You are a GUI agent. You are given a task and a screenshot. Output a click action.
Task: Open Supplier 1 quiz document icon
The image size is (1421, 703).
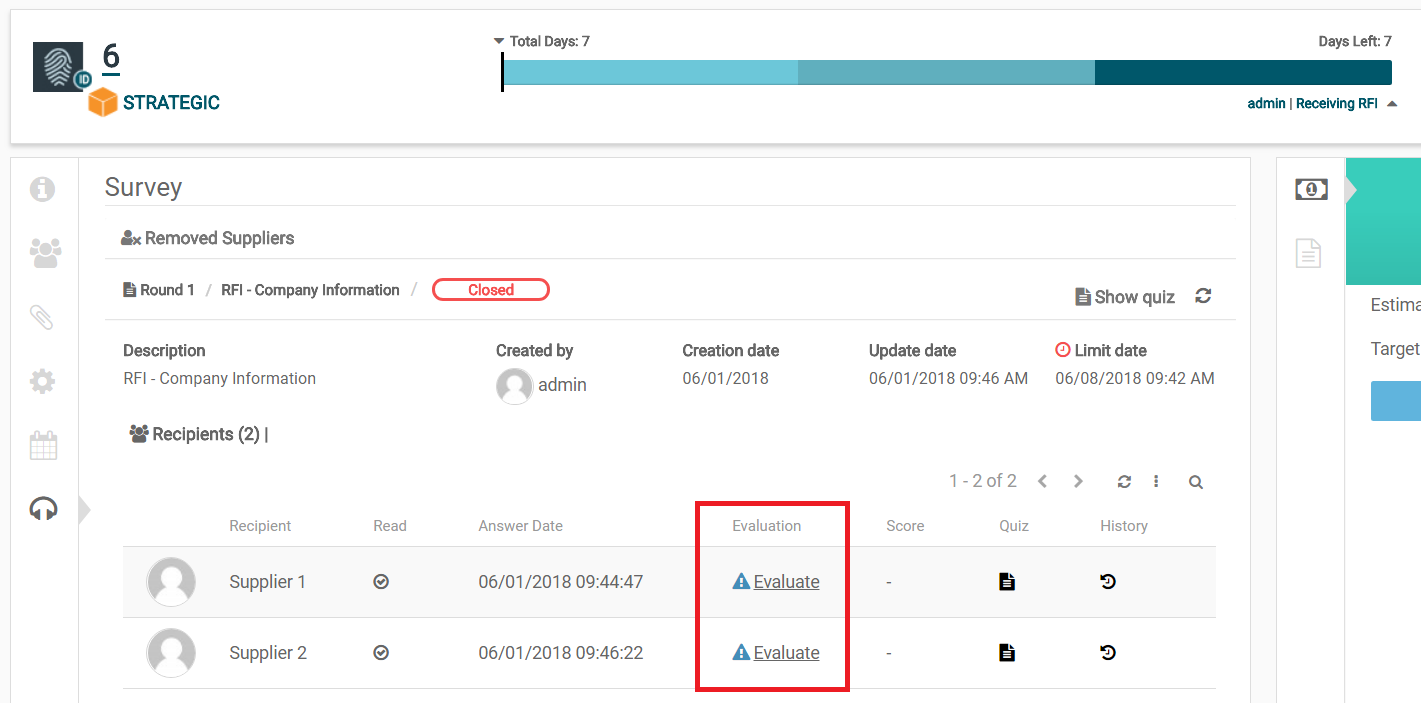click(x=1007, y=582)
